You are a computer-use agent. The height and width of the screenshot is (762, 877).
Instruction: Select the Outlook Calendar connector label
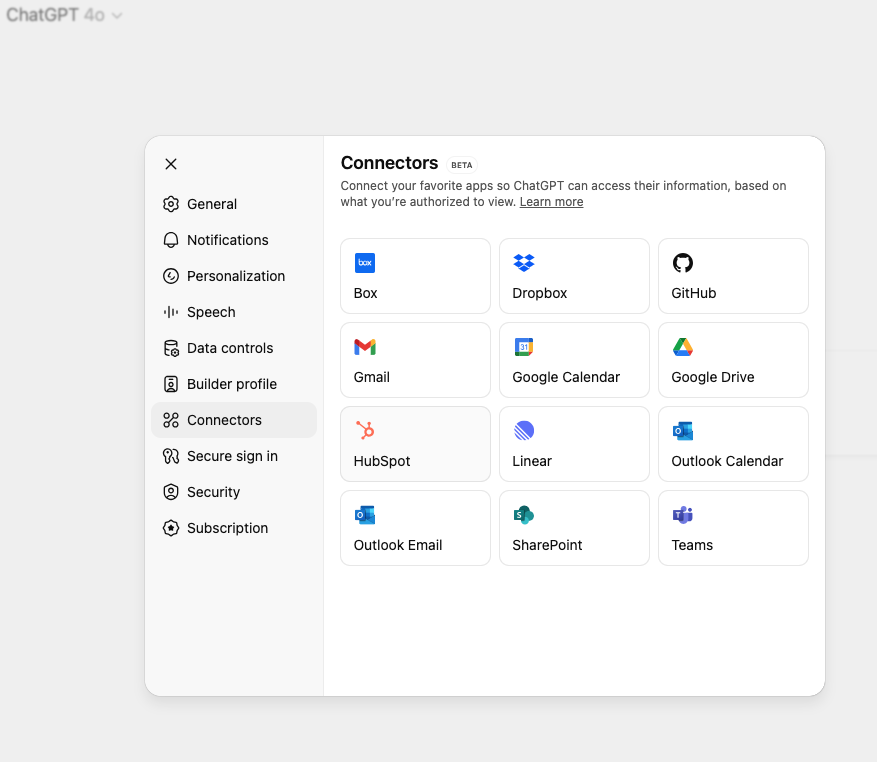click(x=727, y=461)
